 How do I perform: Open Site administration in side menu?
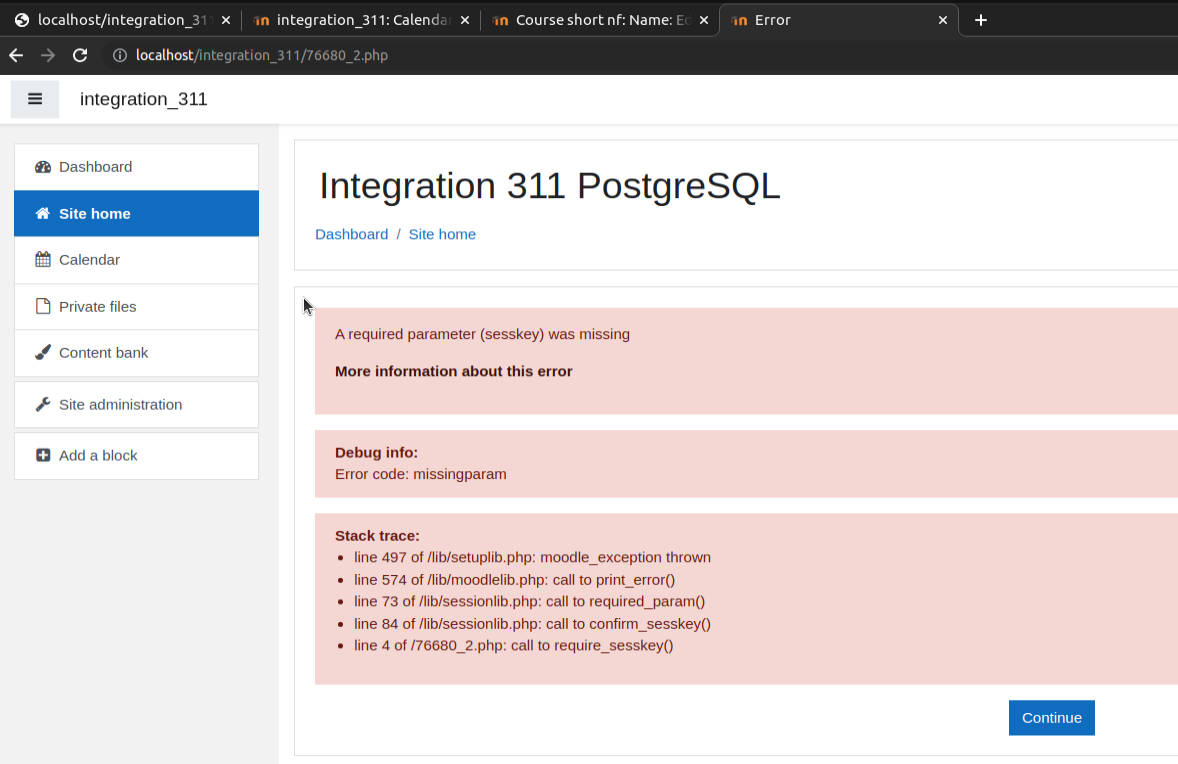tap(137, 404)
